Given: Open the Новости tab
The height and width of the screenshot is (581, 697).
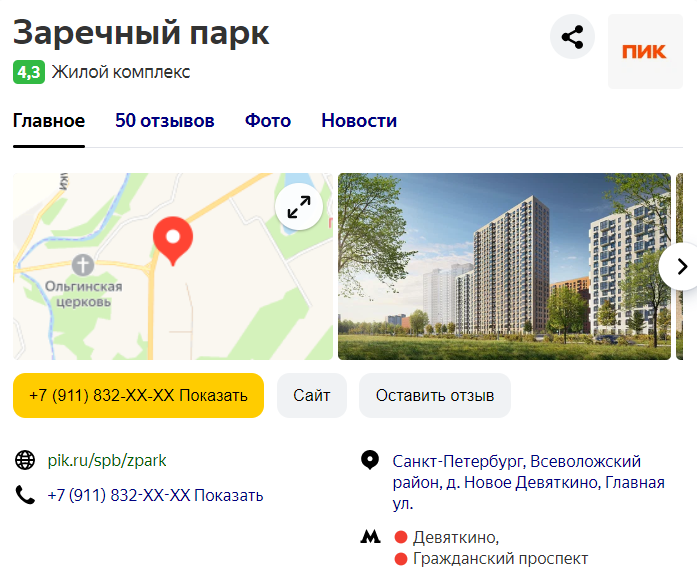Looking at the screenshot, I should point(359,121).
